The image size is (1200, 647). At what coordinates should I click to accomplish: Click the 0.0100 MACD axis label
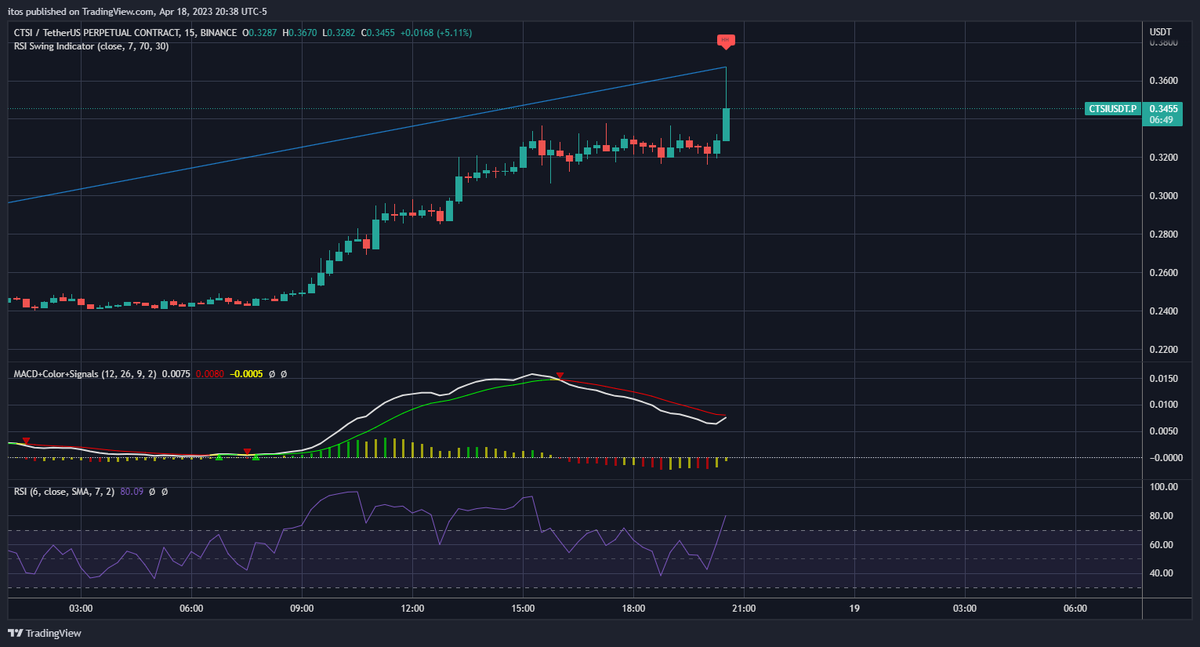1164,405
